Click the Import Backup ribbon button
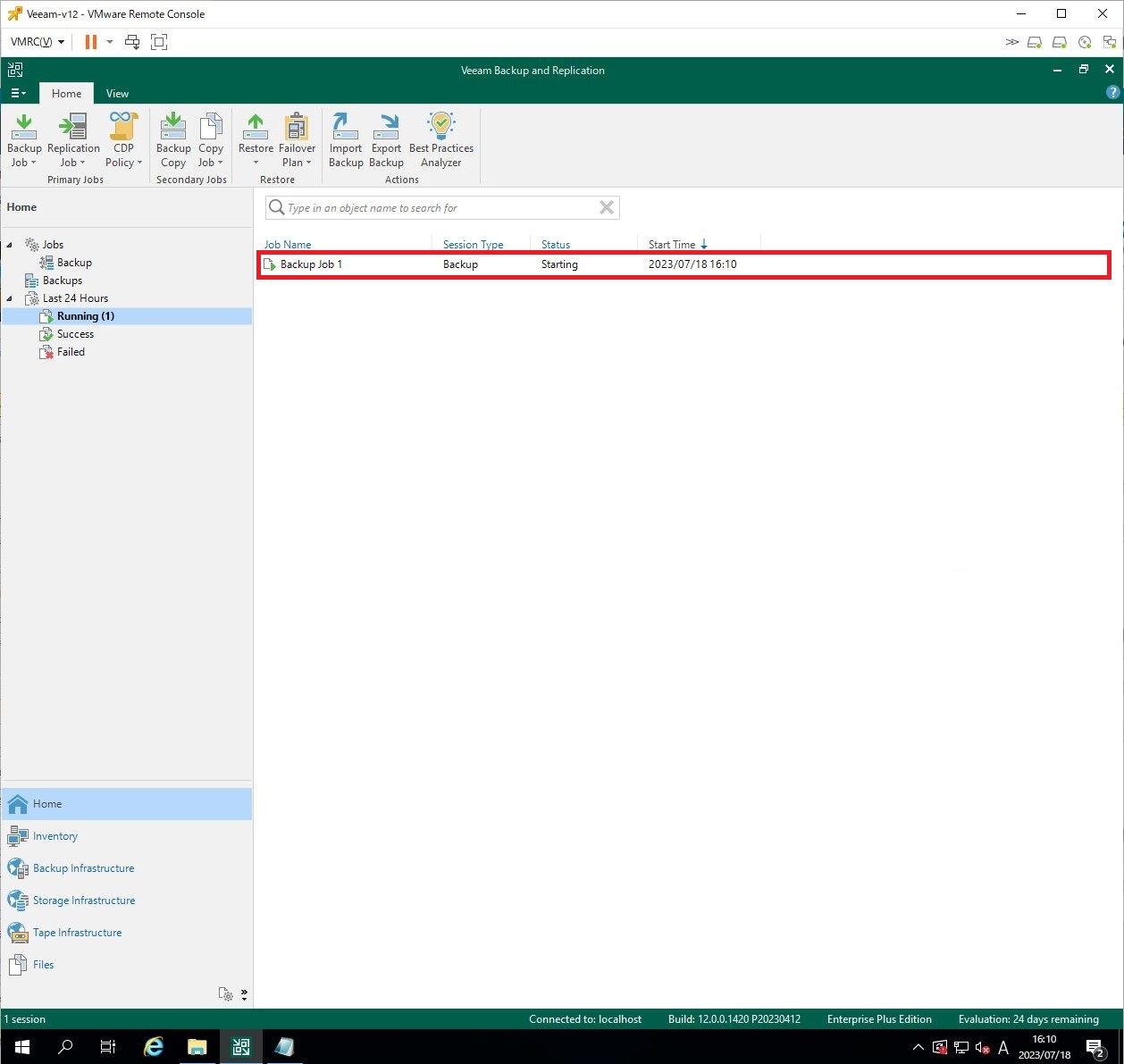Image resolution: width=1124 pixels, height=1064 pixels. pyautogui.click(x=346, y=140)
